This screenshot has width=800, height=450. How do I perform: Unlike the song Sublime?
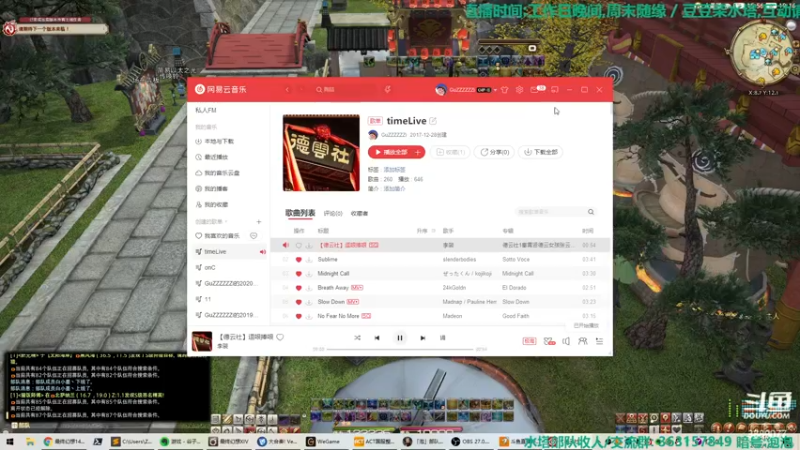[299, 260]
